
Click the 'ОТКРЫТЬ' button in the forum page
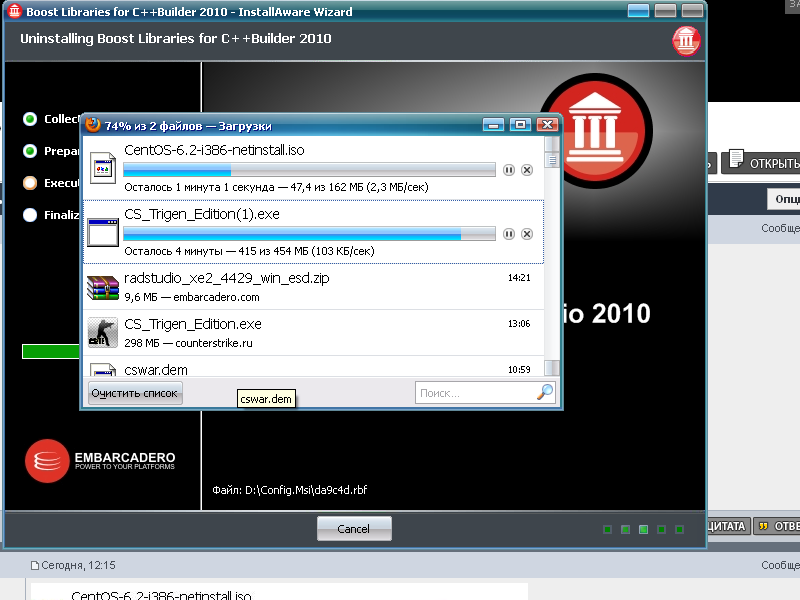click(x=761, y=162)
